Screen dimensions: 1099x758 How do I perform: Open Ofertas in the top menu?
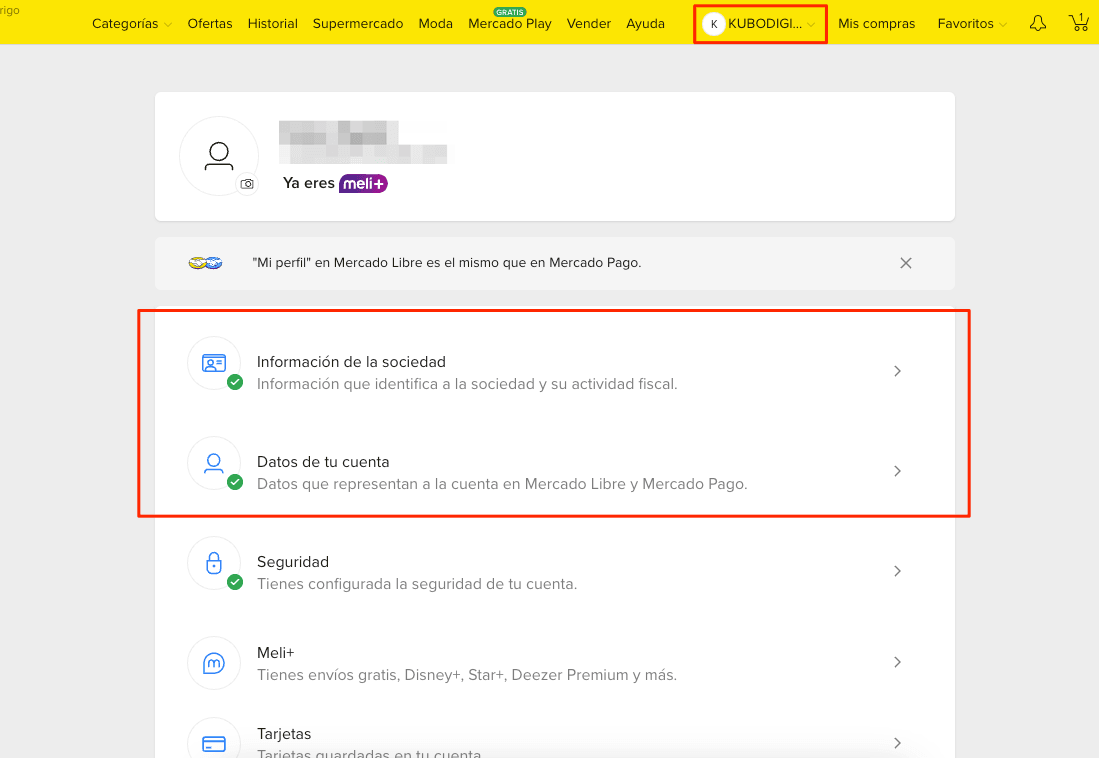click(210, 24)
